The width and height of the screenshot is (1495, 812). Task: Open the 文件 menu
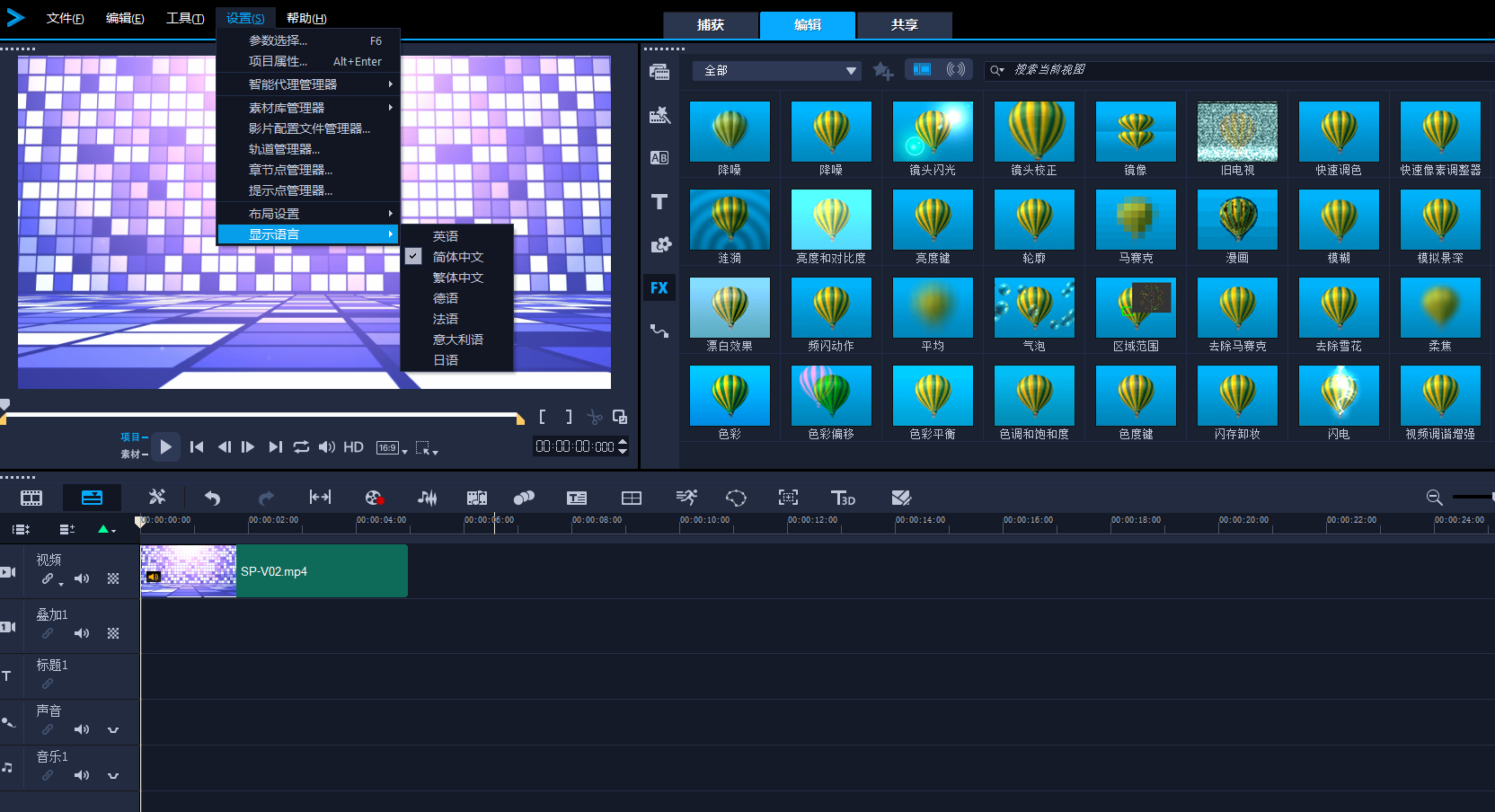pyautogui.click(x=66, y=18)
